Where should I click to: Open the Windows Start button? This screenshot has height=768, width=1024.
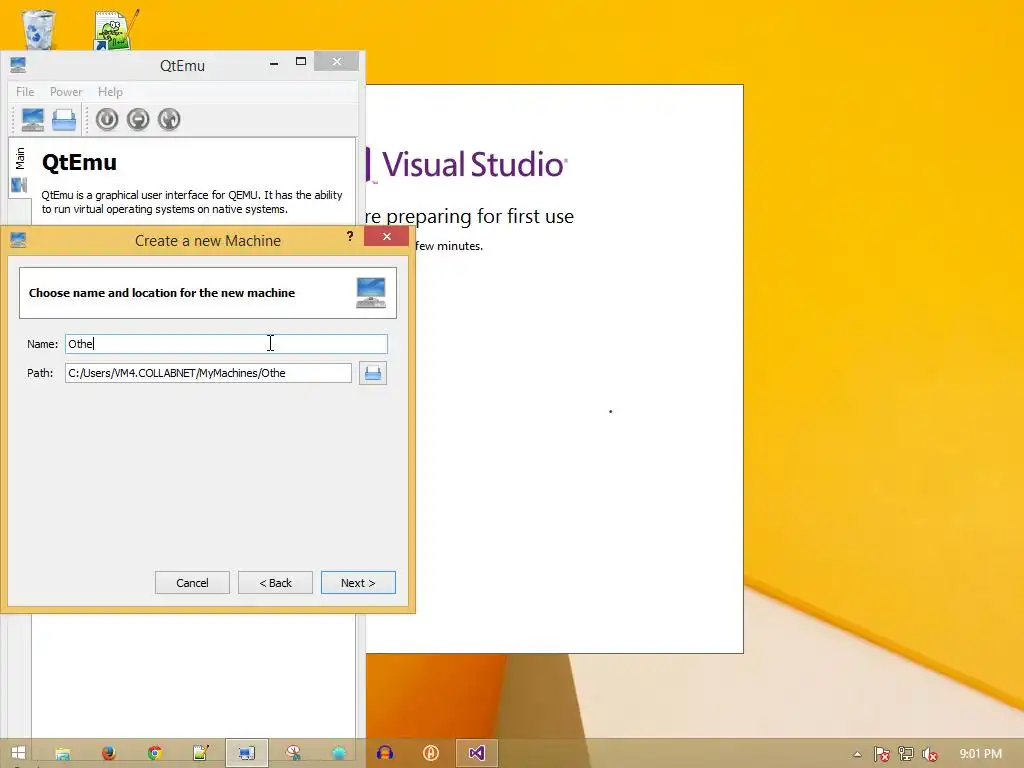(x=18, y=753)
